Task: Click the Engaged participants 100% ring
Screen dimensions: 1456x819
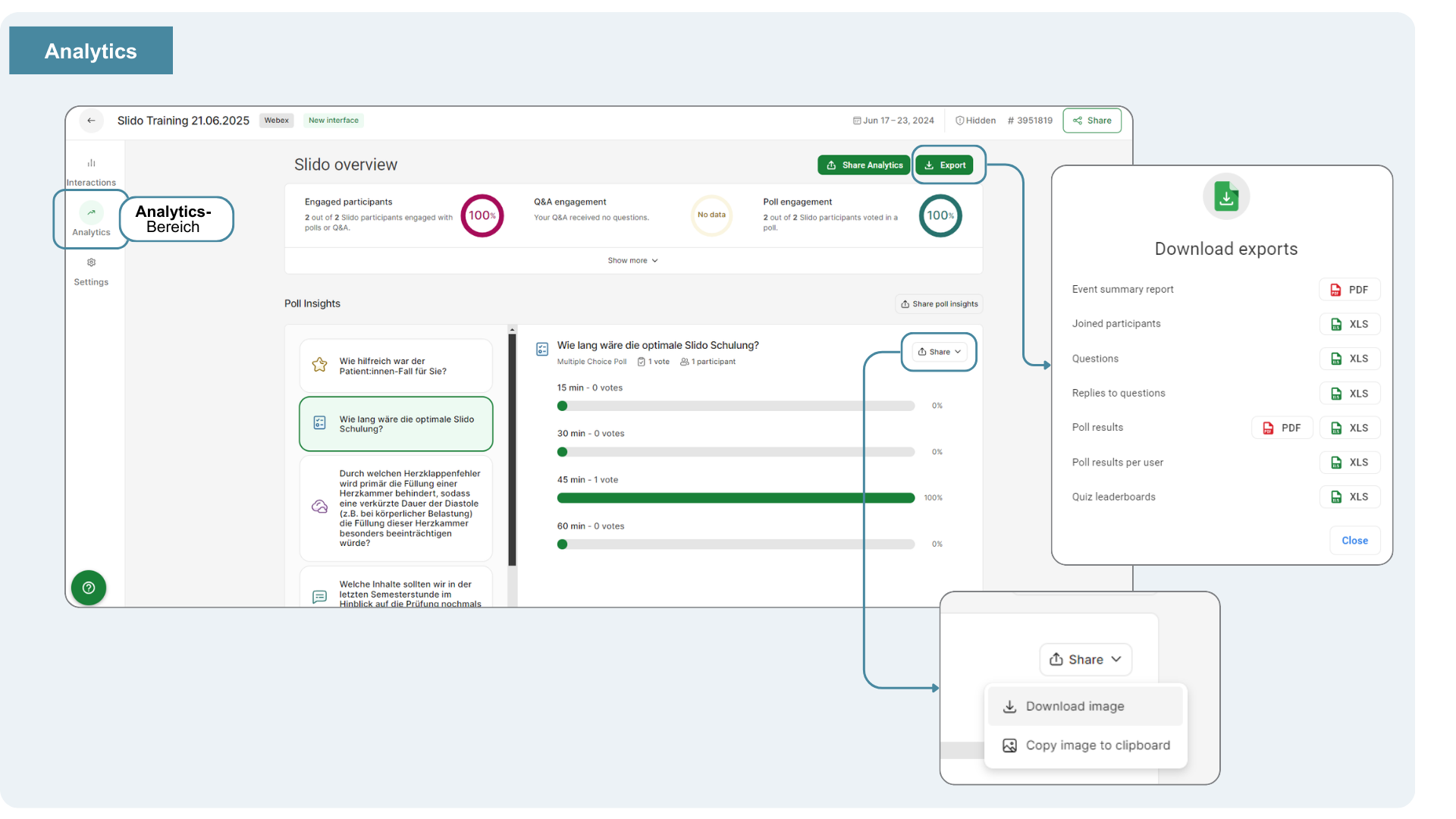Action: [x=482, y=216]
